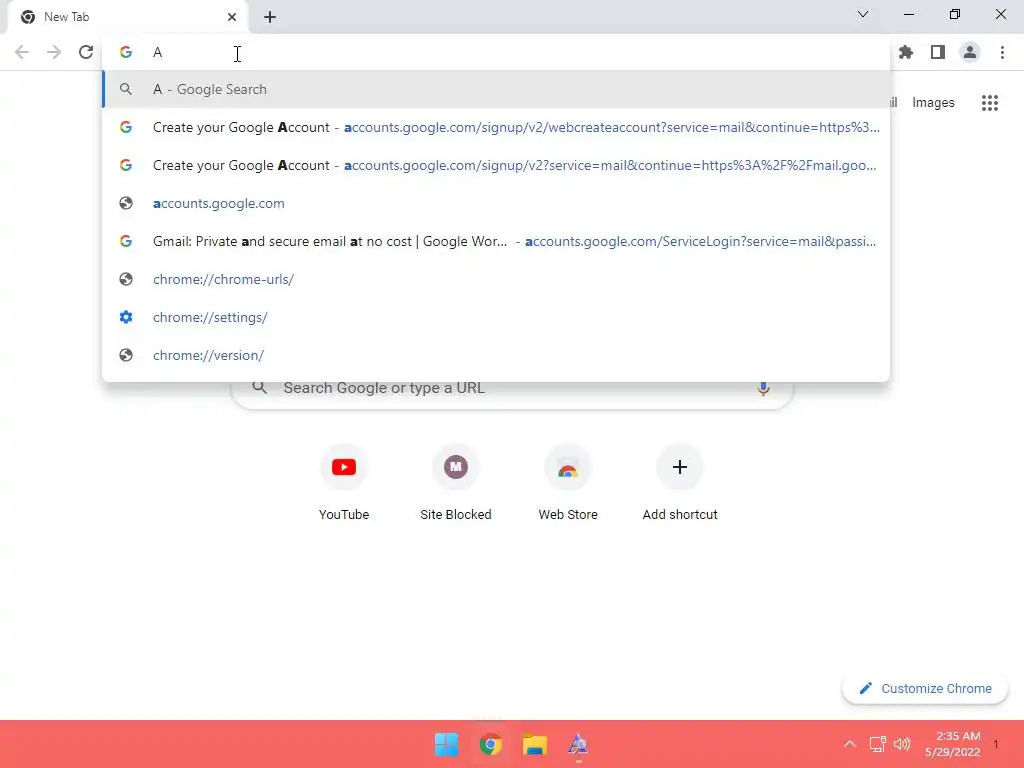Choose the chrome://settings/ suggestion
This screenshot has width=1024, height=768.
pos(496,317)
